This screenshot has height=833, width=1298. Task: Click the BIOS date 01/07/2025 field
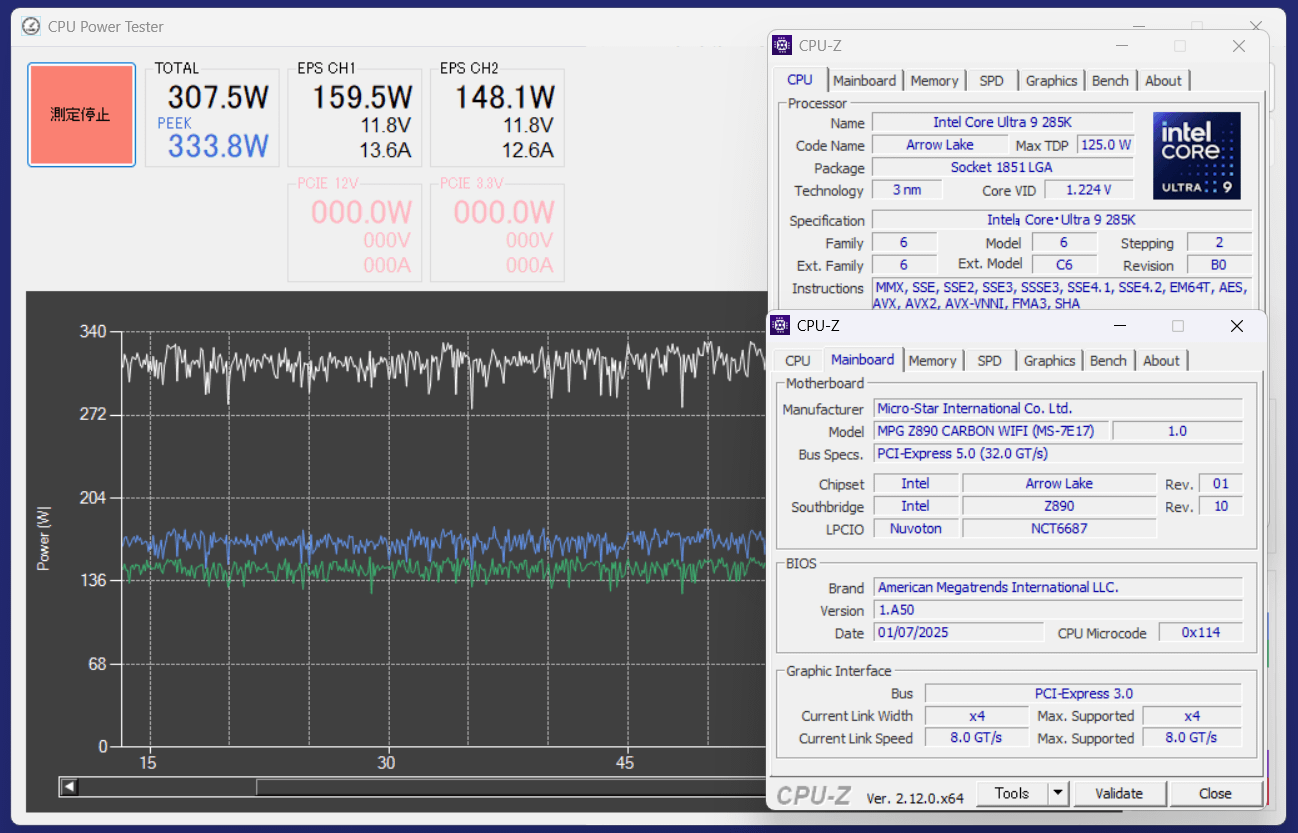tap(958, 633)
